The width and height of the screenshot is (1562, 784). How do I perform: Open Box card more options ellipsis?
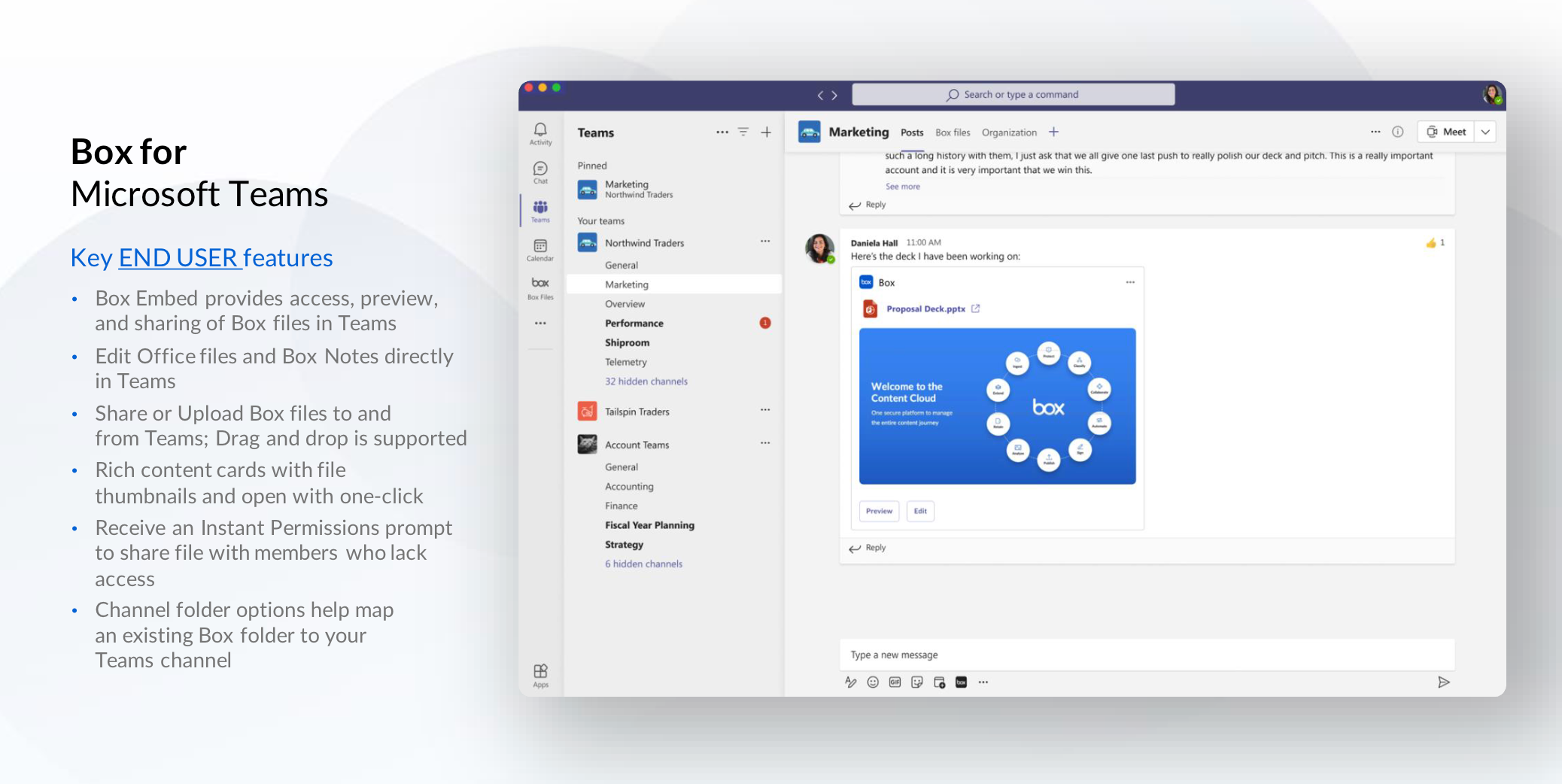1130,282
